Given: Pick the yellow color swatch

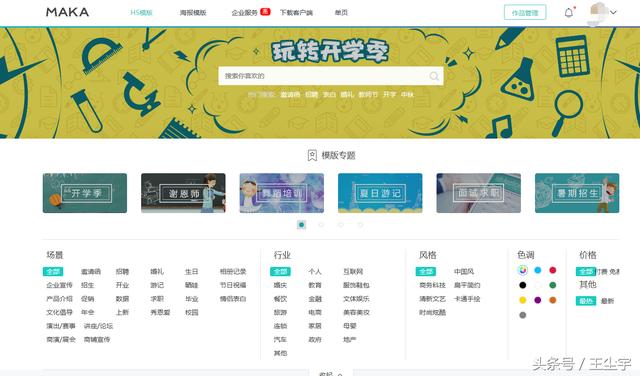Looking at the screenshot, I should 522,300.
